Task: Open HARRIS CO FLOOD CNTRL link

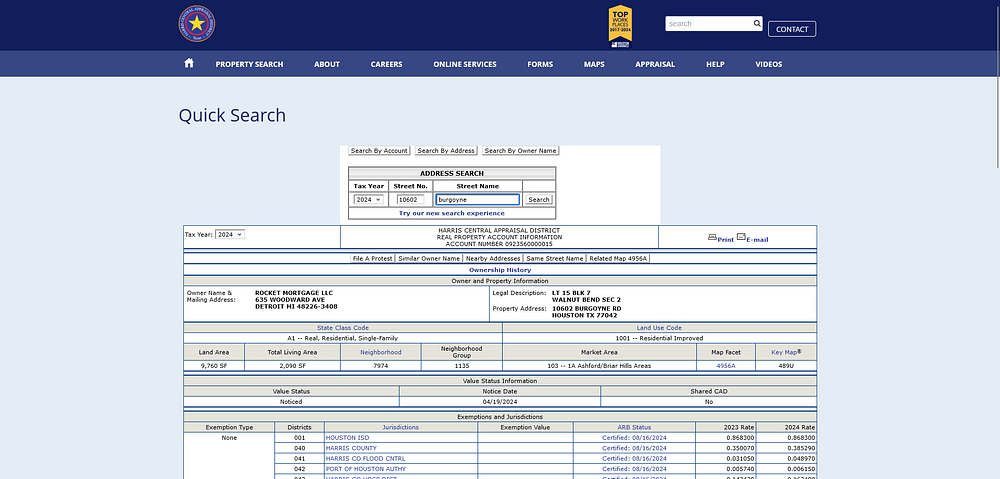Action: click(x=365, y=459)
